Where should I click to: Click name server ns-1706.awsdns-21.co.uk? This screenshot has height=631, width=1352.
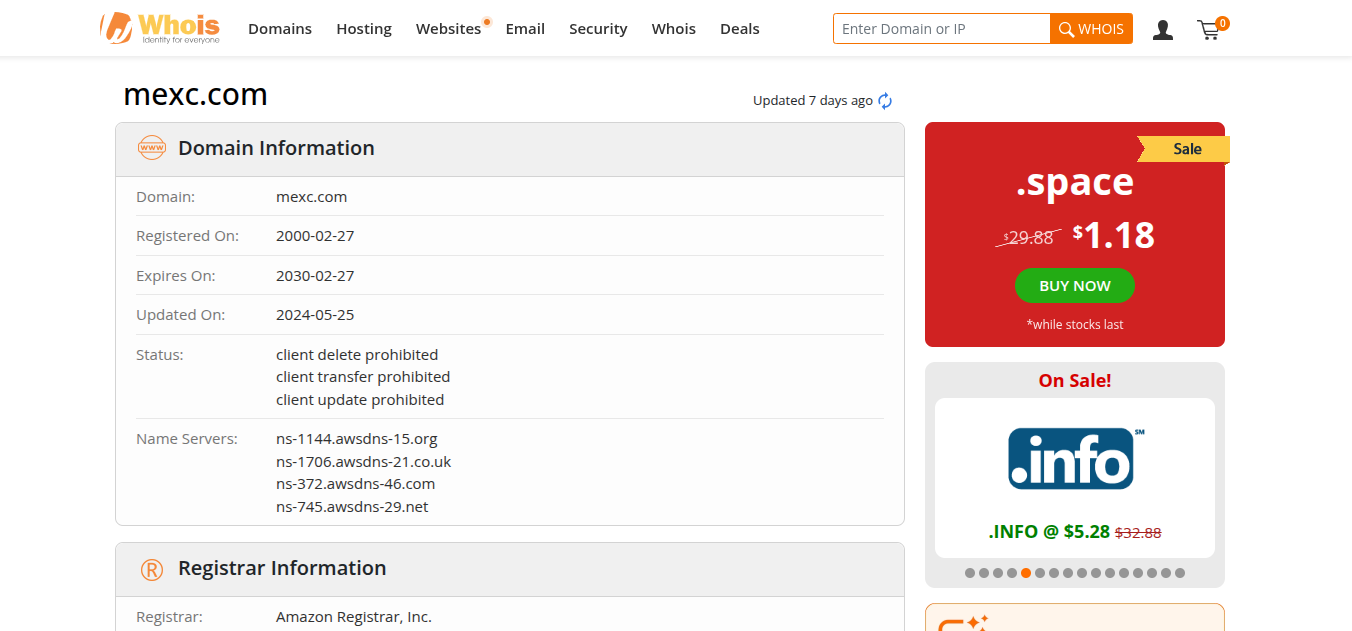[x=364, y=462]
